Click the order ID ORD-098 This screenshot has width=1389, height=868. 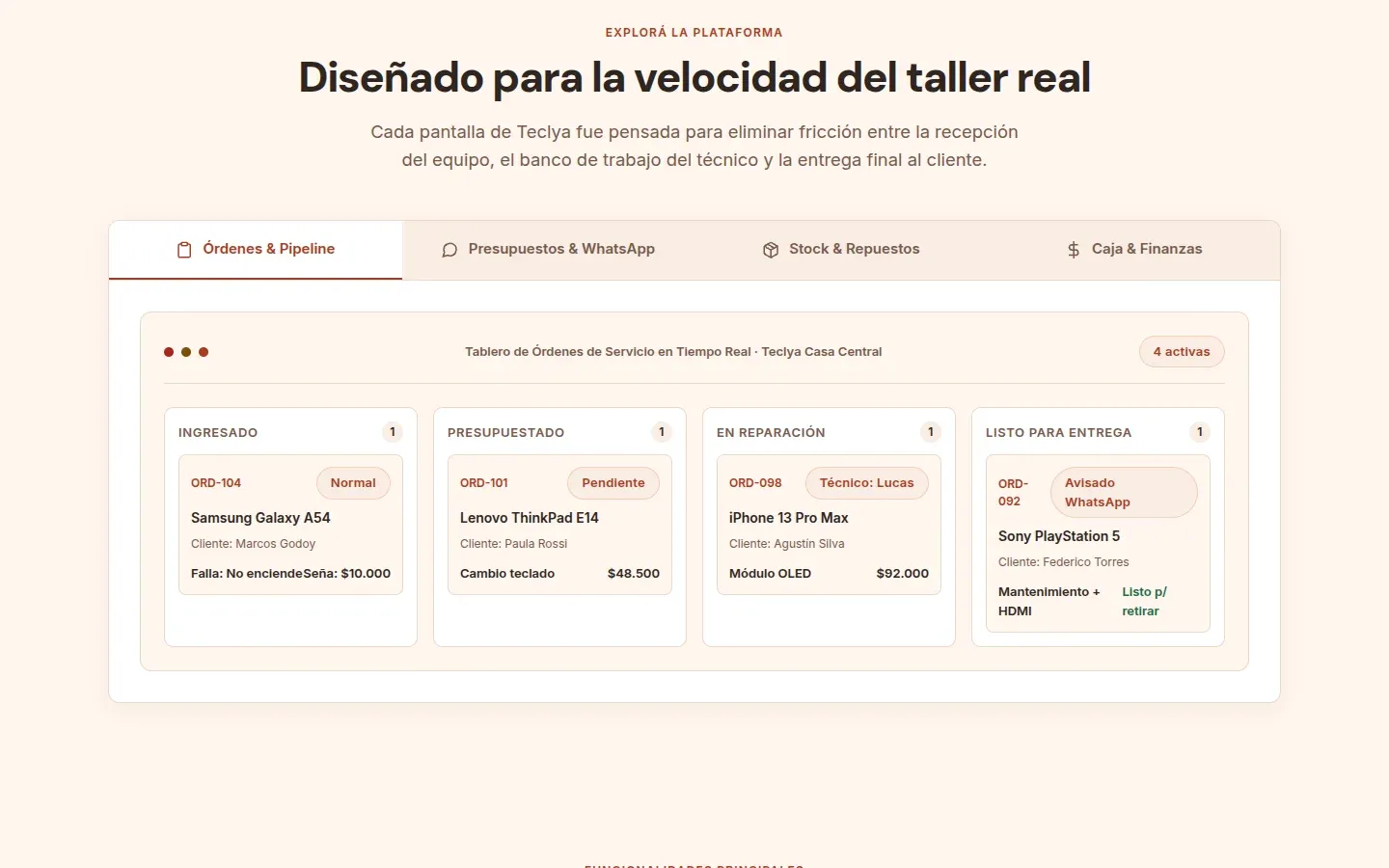tap(755, 483)
